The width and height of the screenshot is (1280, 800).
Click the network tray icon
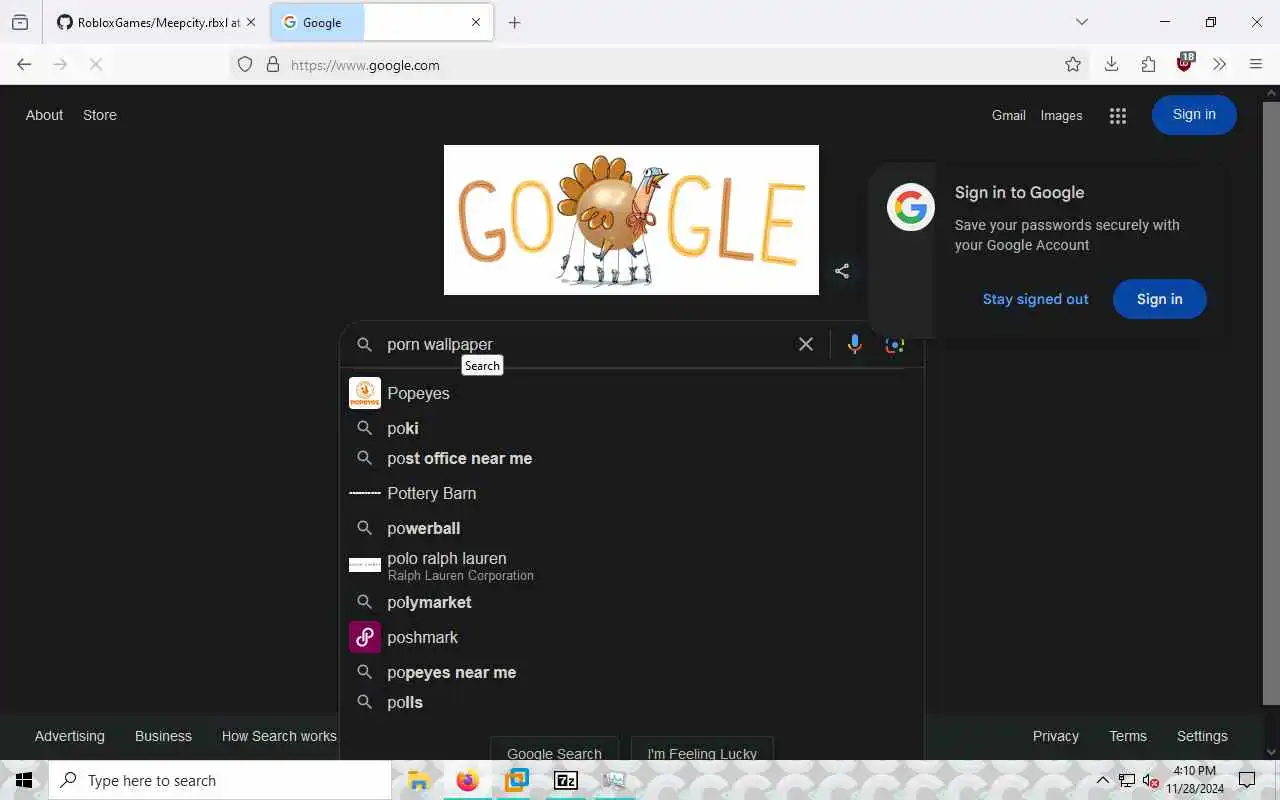pyautogui.click(x=1126, y=781)
